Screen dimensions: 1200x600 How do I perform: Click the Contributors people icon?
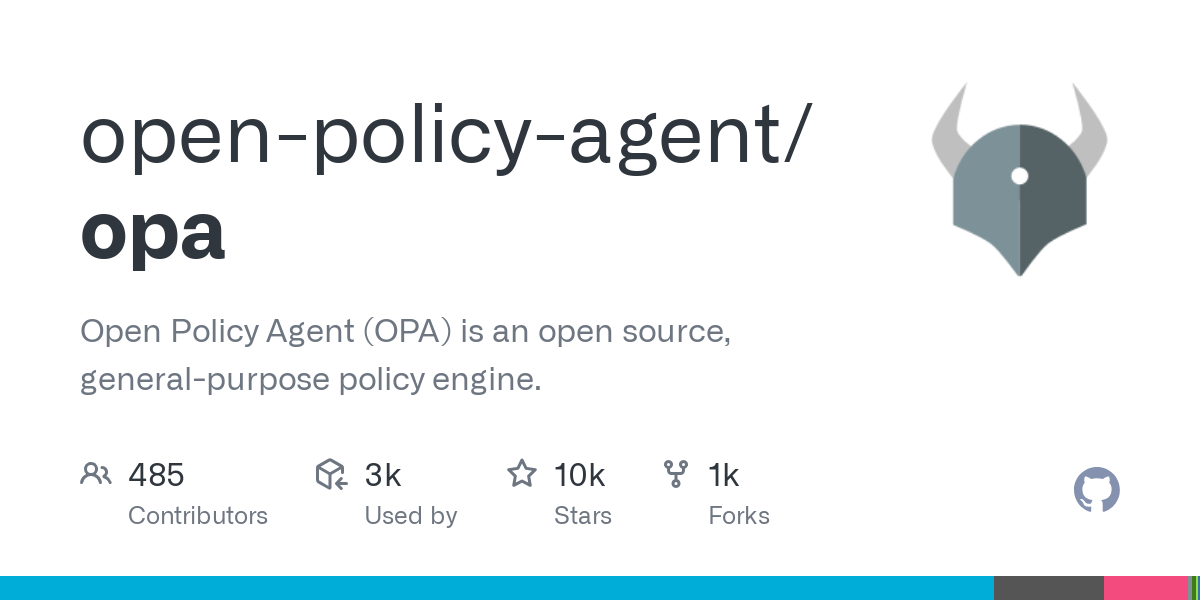coord(95,474)
